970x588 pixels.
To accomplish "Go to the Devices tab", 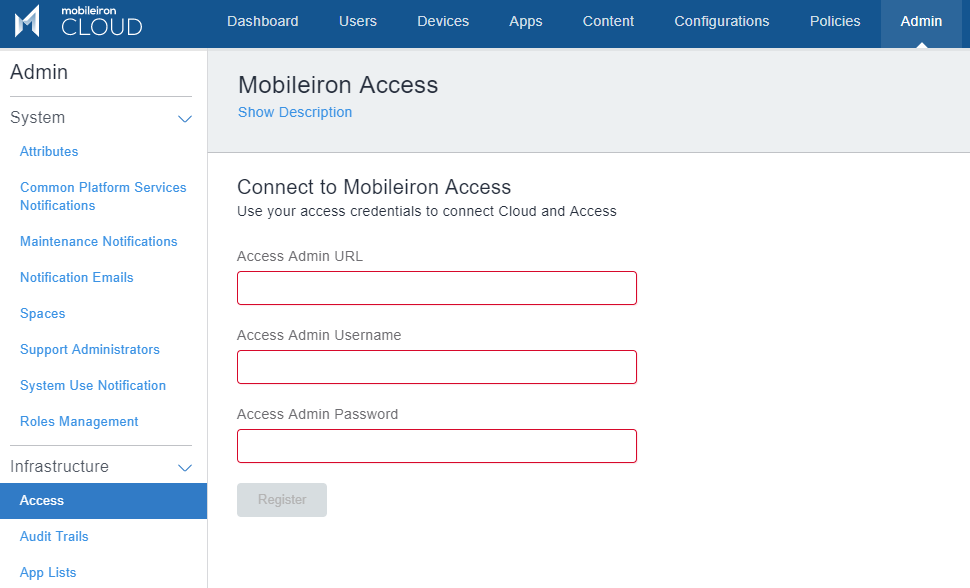I will 443,22.
